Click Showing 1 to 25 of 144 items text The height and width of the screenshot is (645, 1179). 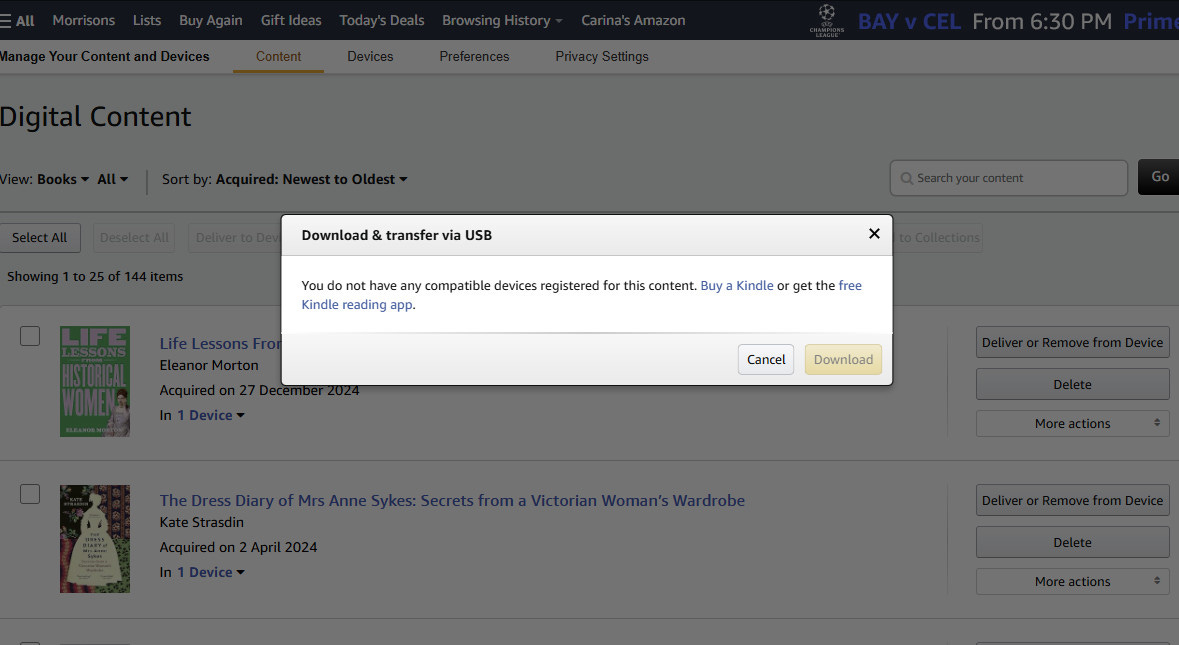point(95,277)
